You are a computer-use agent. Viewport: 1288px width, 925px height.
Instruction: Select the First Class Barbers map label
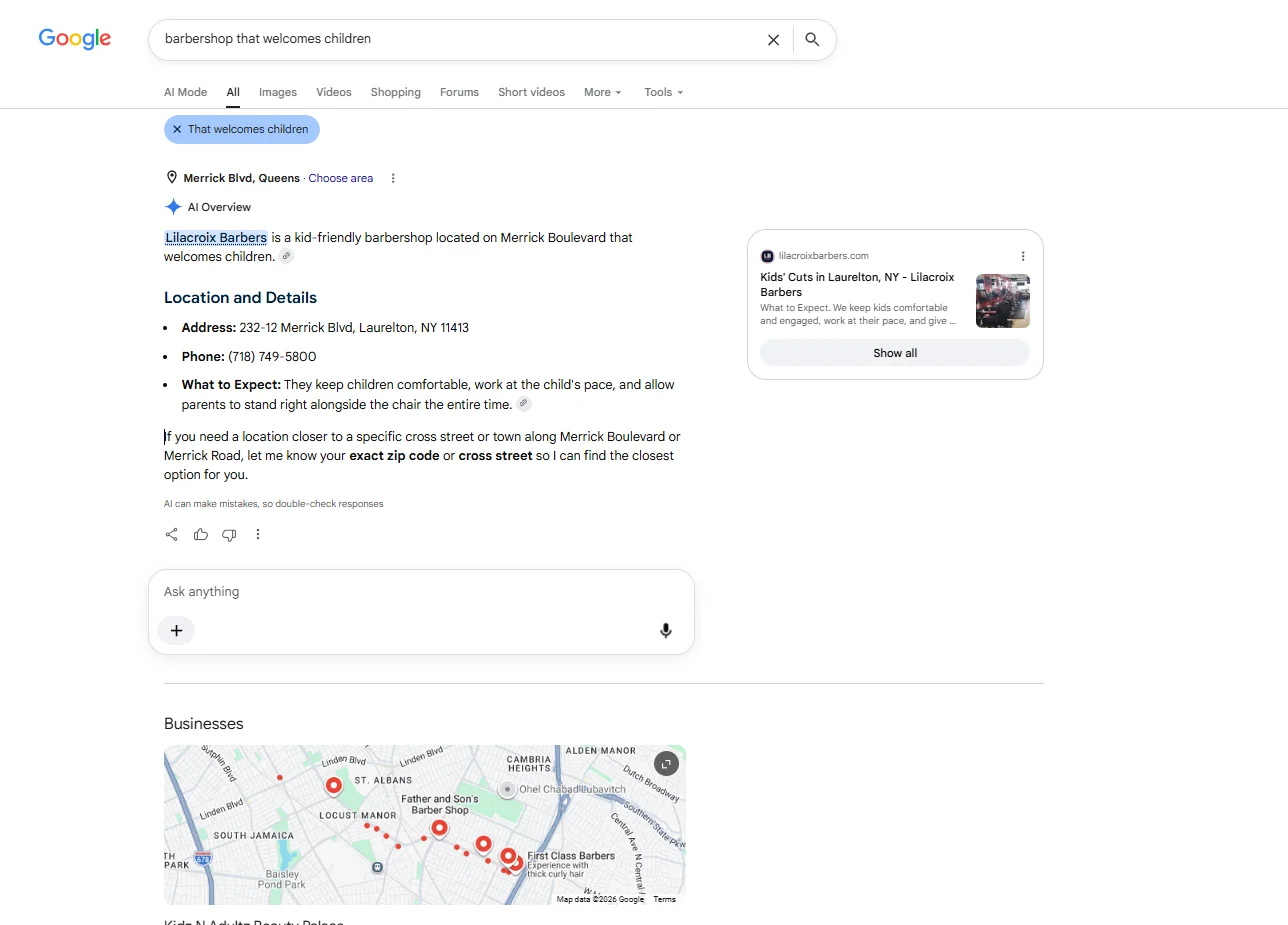point(571,856)
